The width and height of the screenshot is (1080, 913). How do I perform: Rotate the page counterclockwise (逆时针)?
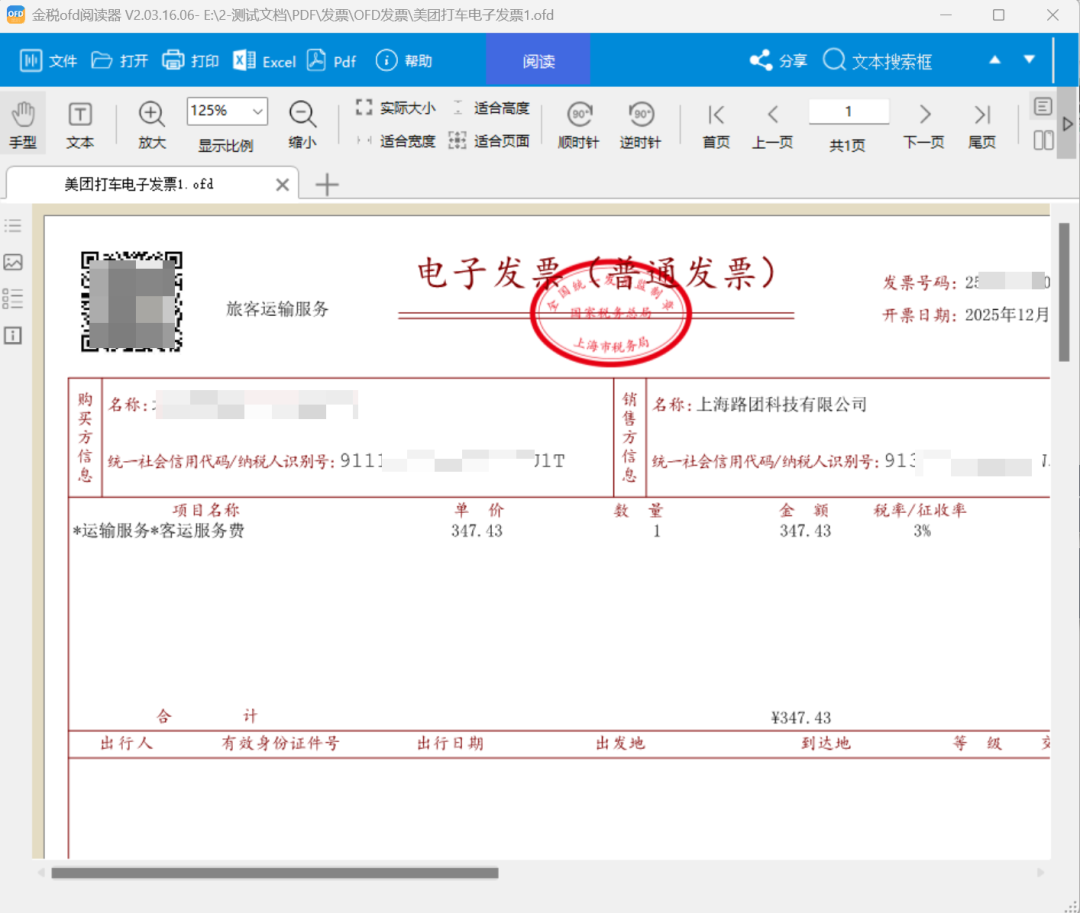[x=639, y=122]
